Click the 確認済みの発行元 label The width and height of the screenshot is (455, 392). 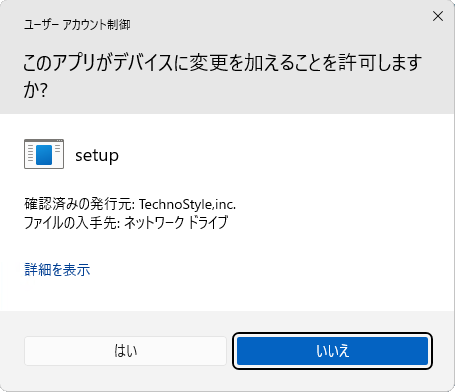pyautogui.click(x=79, y=204)
